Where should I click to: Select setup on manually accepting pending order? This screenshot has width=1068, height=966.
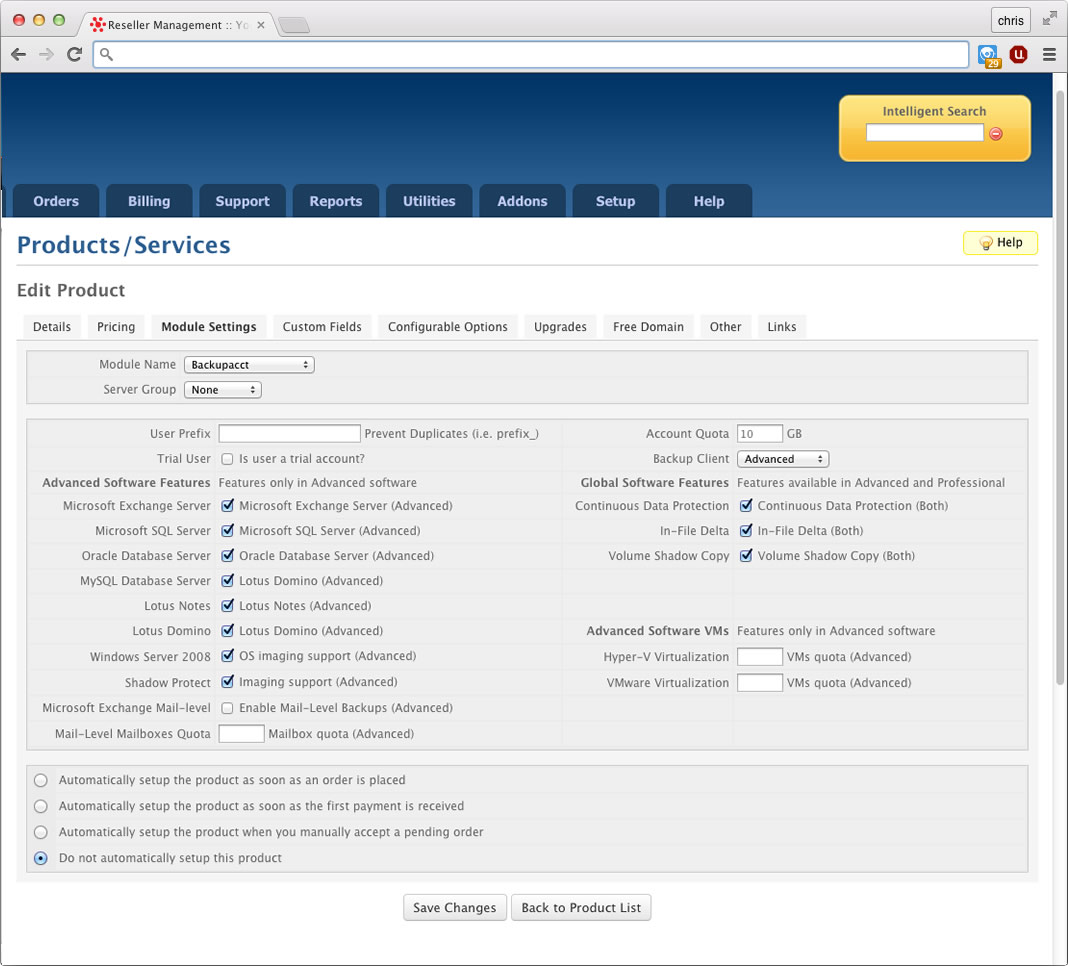pyautogui.click(x=41, y=832)
